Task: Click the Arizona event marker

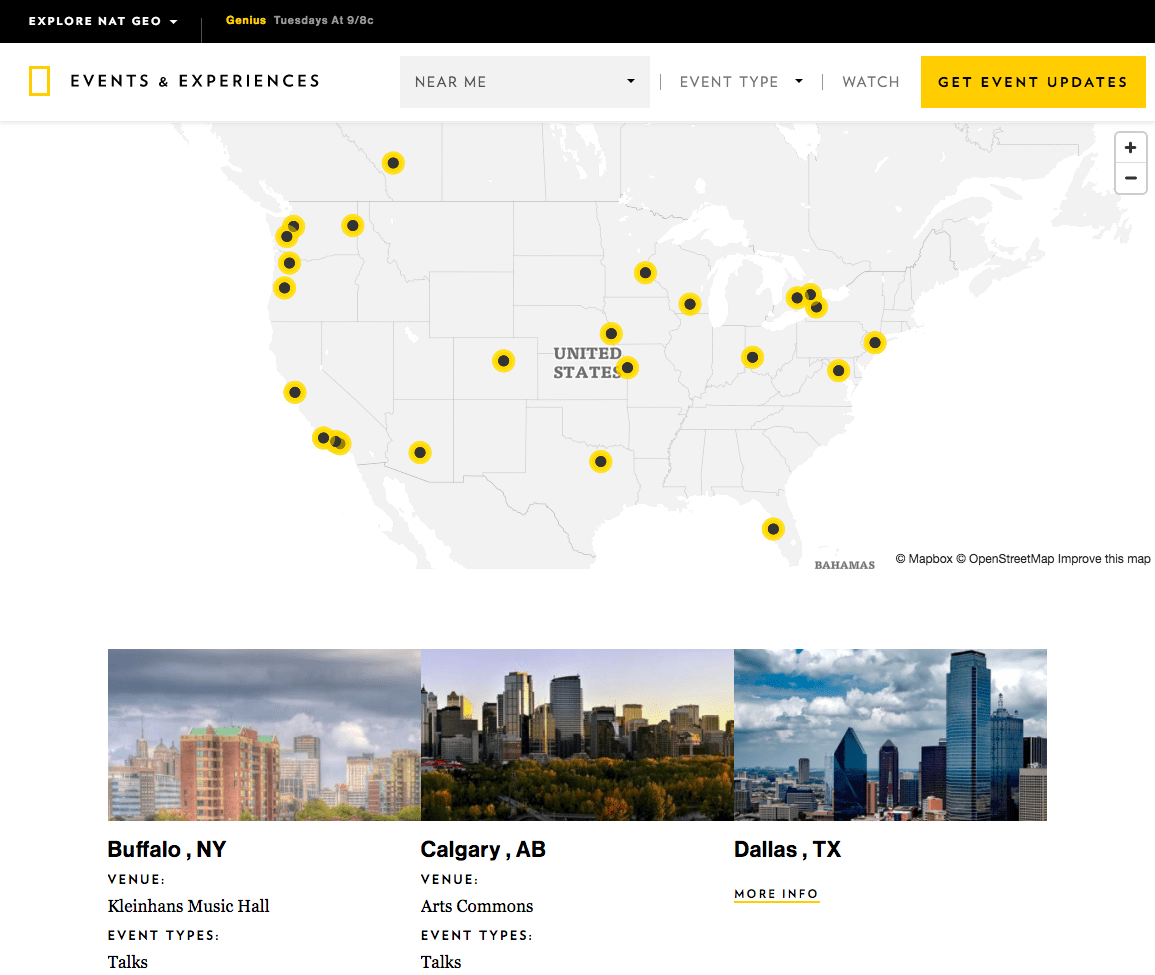Action: tap(420, 453)
